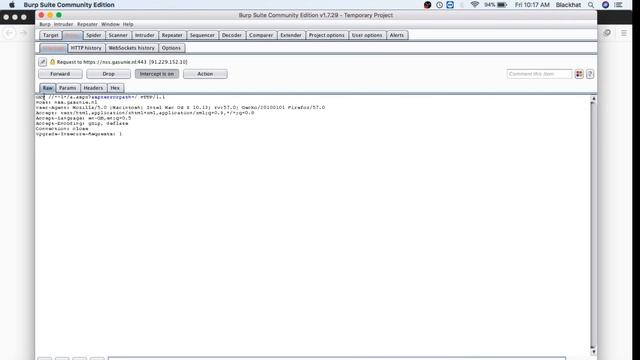This screenshot has height=360, width=640.
Task: Select the Headers message view tab
Action: click(93, 88)
